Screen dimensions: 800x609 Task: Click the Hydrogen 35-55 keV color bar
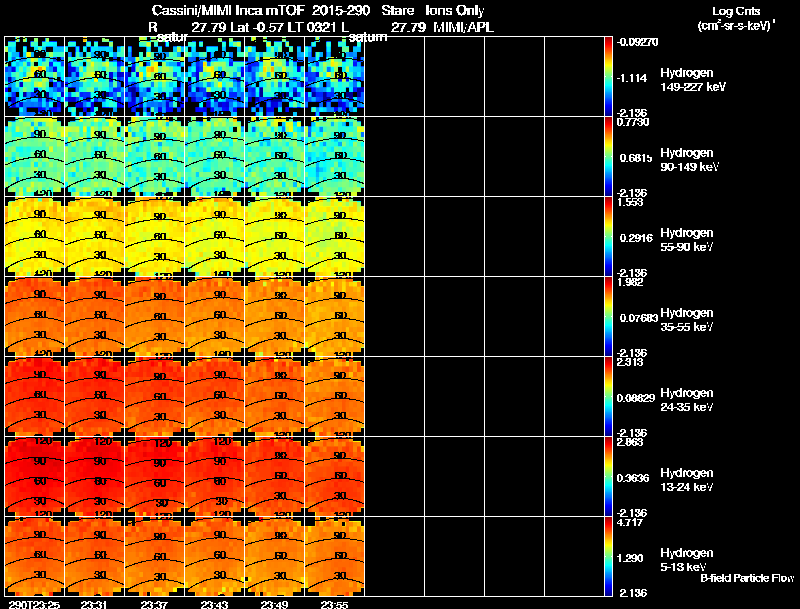608,317
